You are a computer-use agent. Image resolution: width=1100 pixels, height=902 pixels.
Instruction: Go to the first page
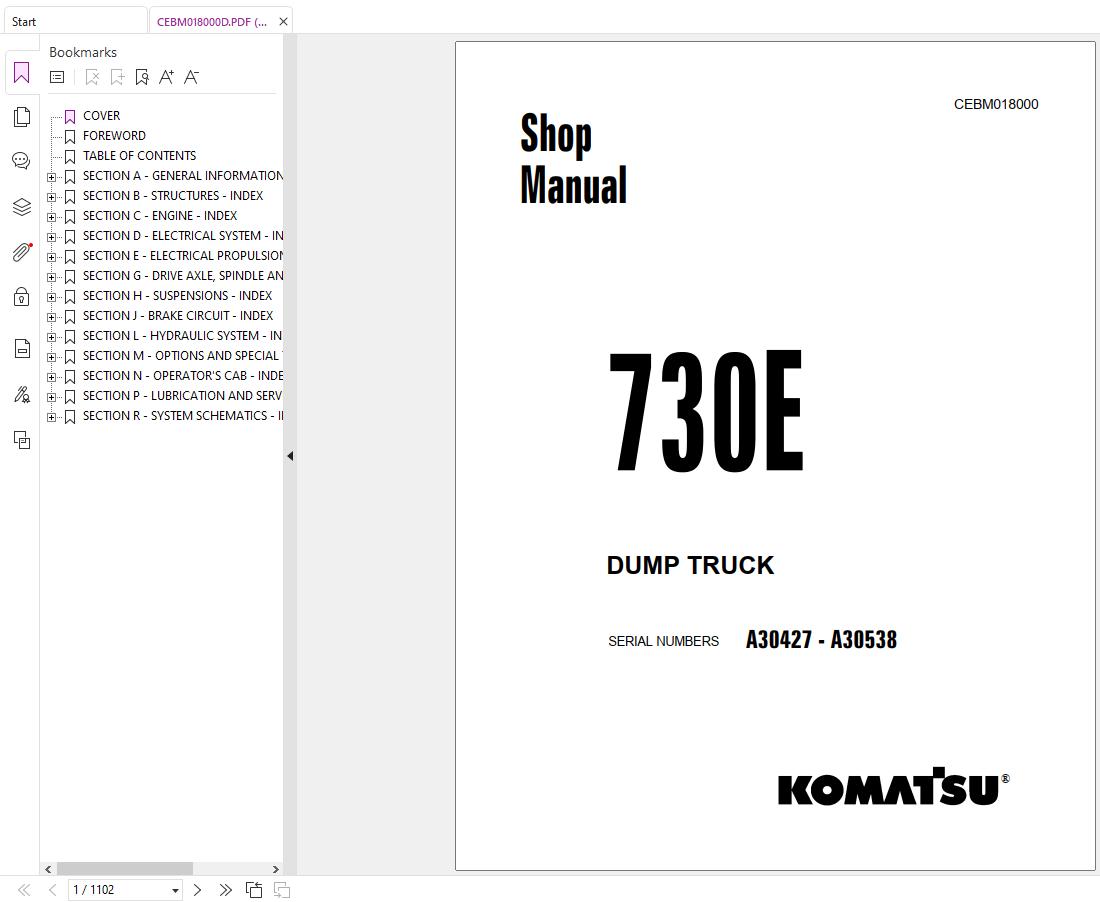(x=24, y=890)
